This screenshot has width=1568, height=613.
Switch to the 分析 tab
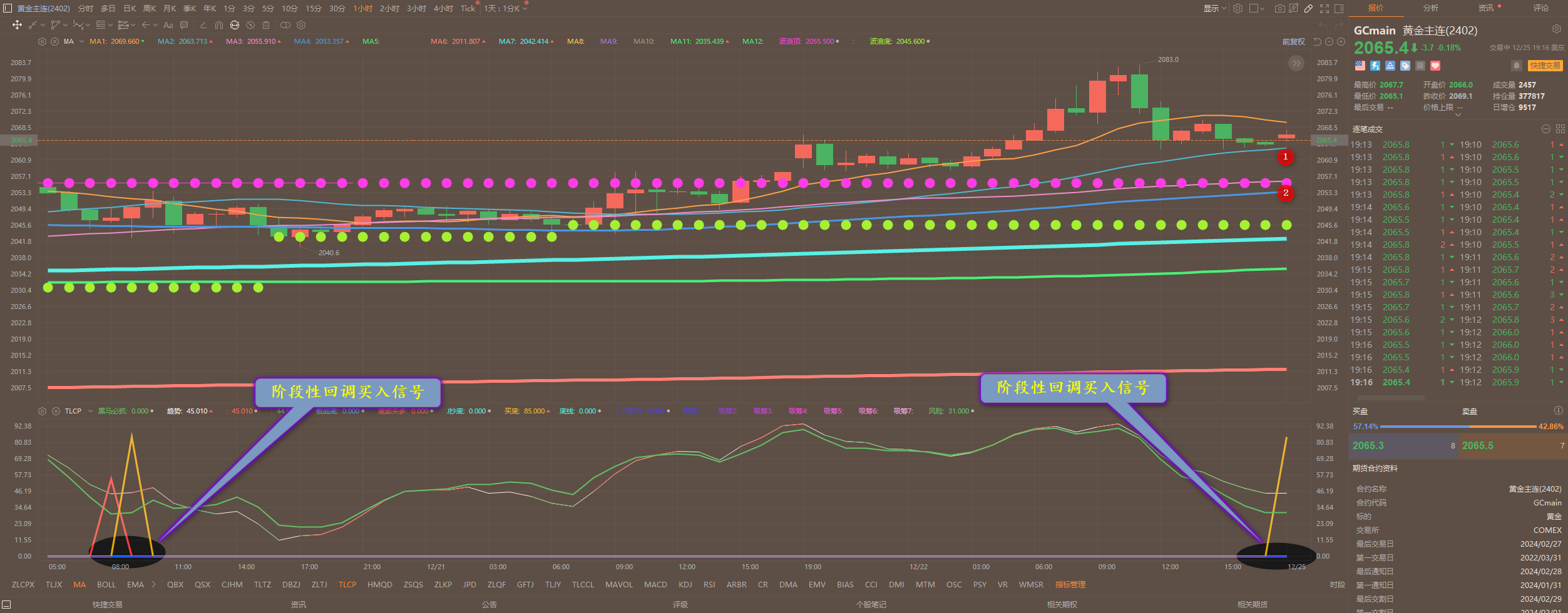1431,8
